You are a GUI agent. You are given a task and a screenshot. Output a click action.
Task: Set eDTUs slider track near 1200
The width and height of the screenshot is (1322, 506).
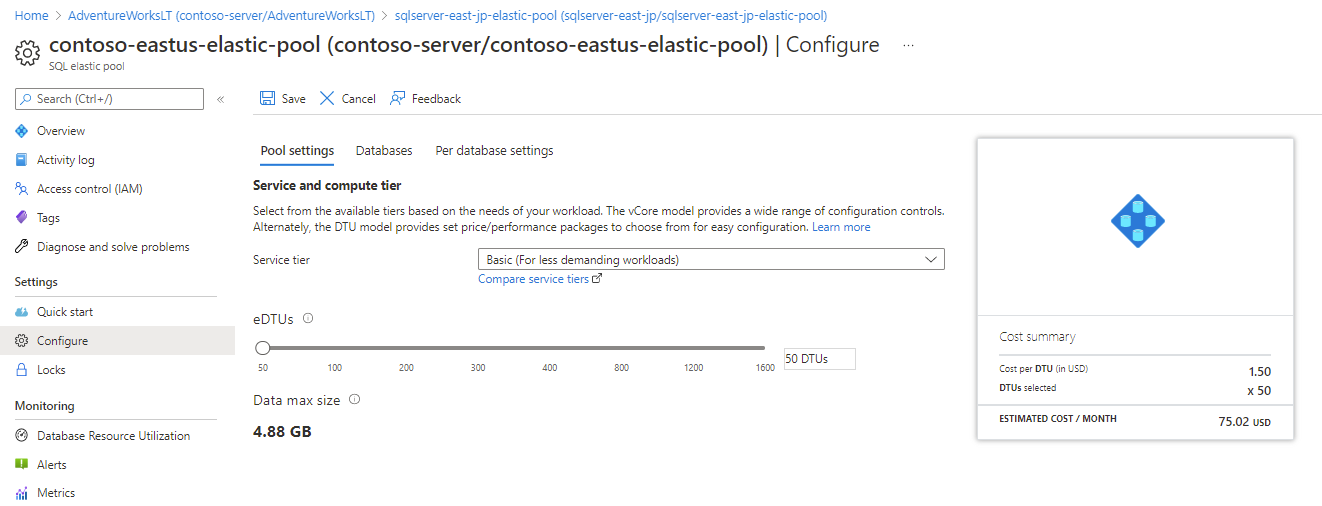[x=693, y=348]
